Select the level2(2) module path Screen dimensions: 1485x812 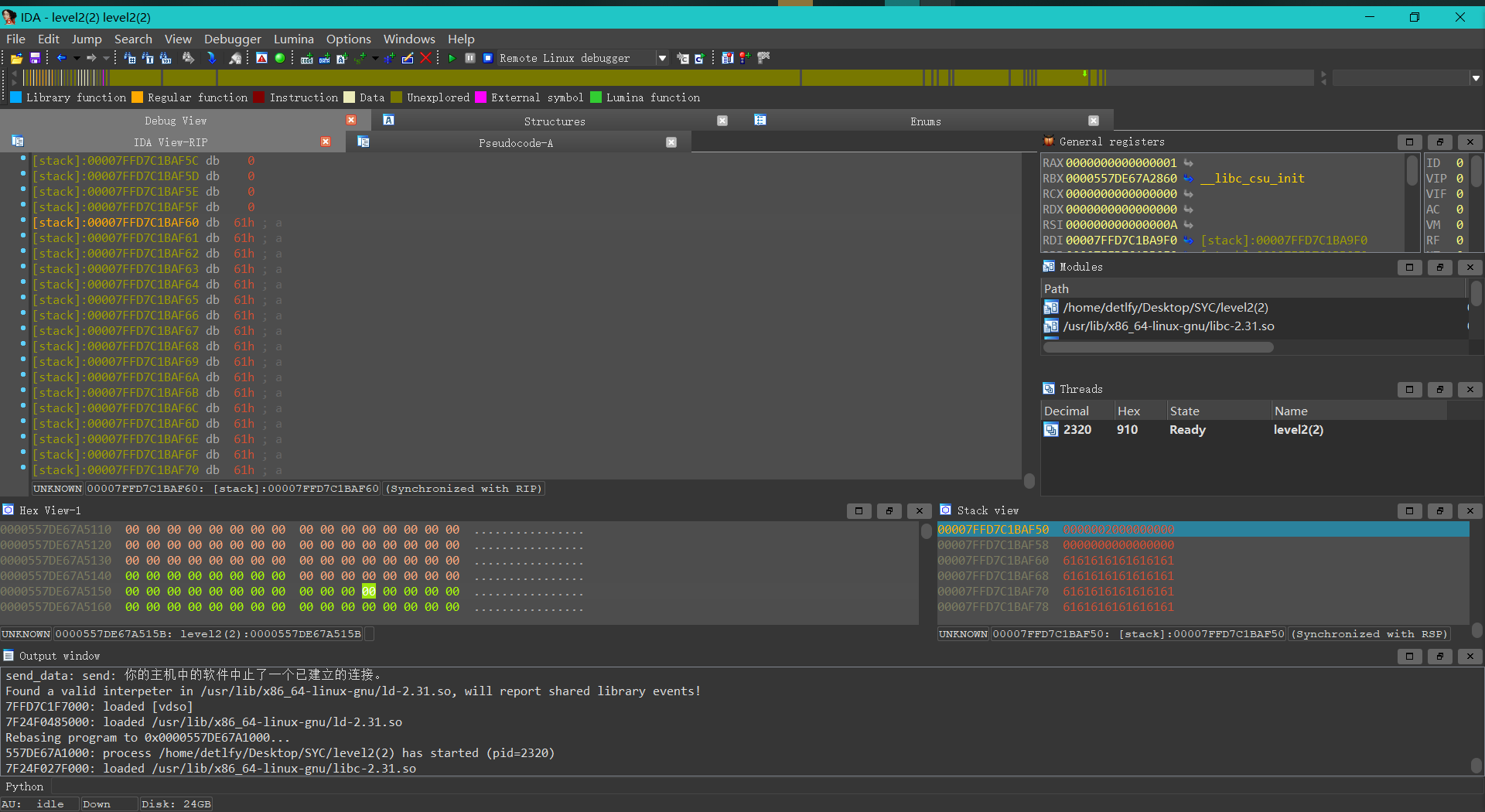(x=1166, y=308)
